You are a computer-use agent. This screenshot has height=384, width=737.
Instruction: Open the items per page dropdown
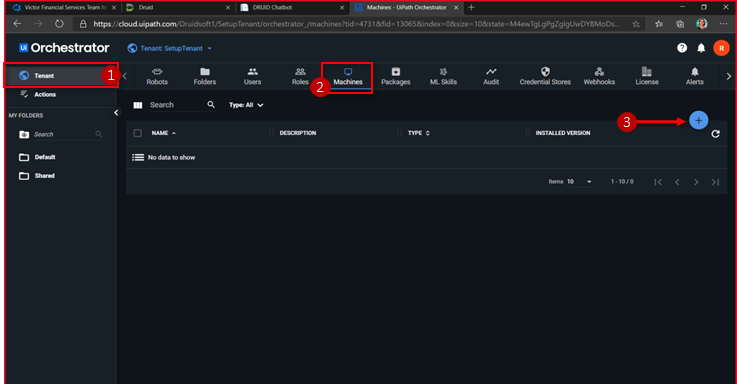pos(579,182)
